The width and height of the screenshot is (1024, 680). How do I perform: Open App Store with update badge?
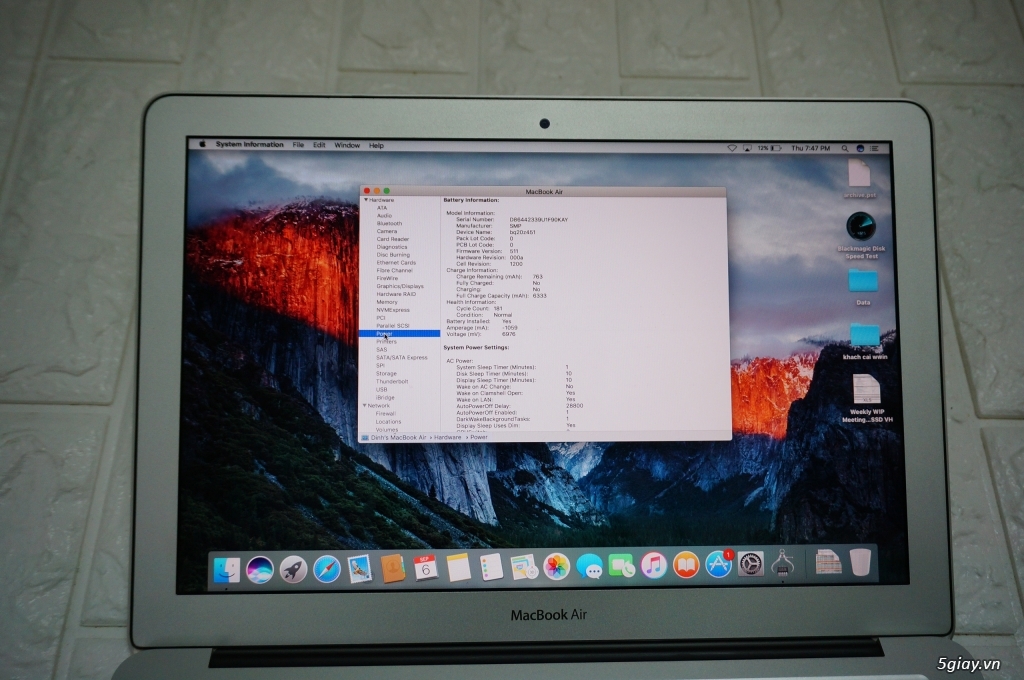pyautogui.click(x=718, y=564)
